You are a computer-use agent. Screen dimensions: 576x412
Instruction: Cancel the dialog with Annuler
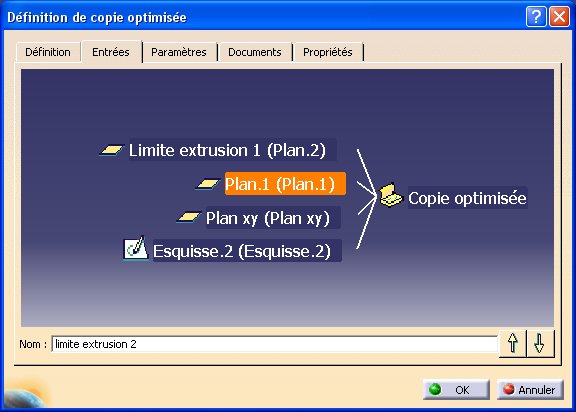point(530,389)
